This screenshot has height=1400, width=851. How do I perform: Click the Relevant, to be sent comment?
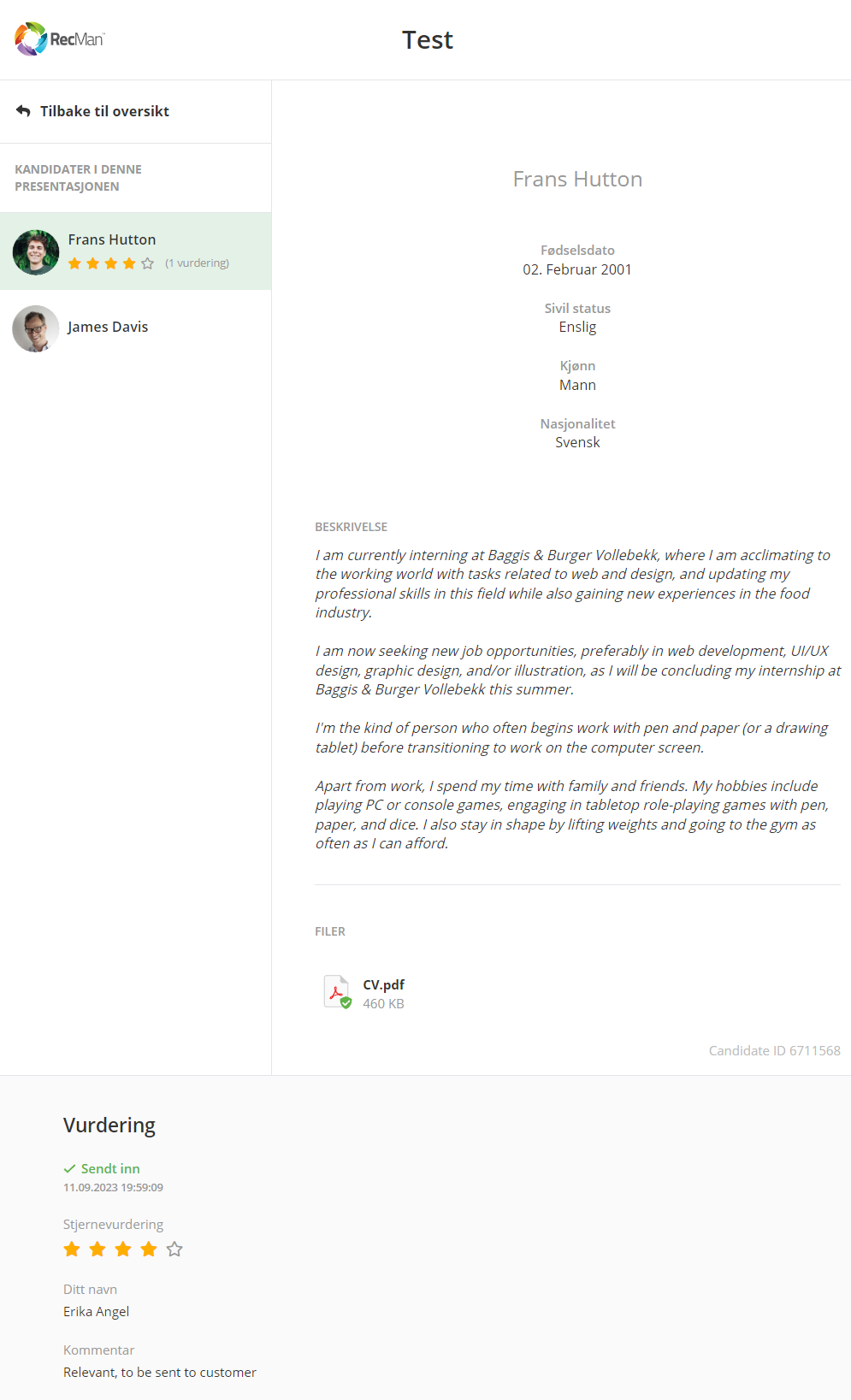(160, 1373)
